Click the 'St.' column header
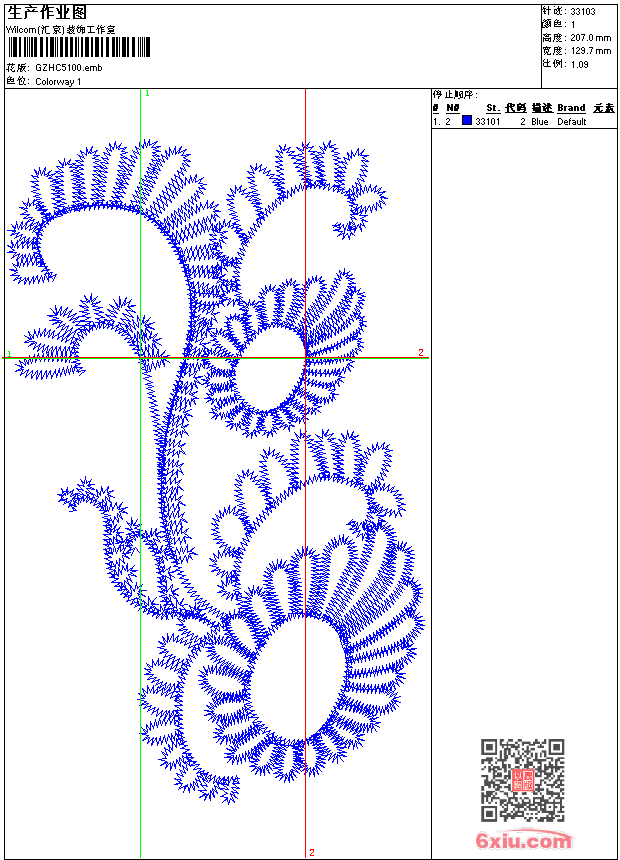The image size is (620, 860). pos(493,108)
